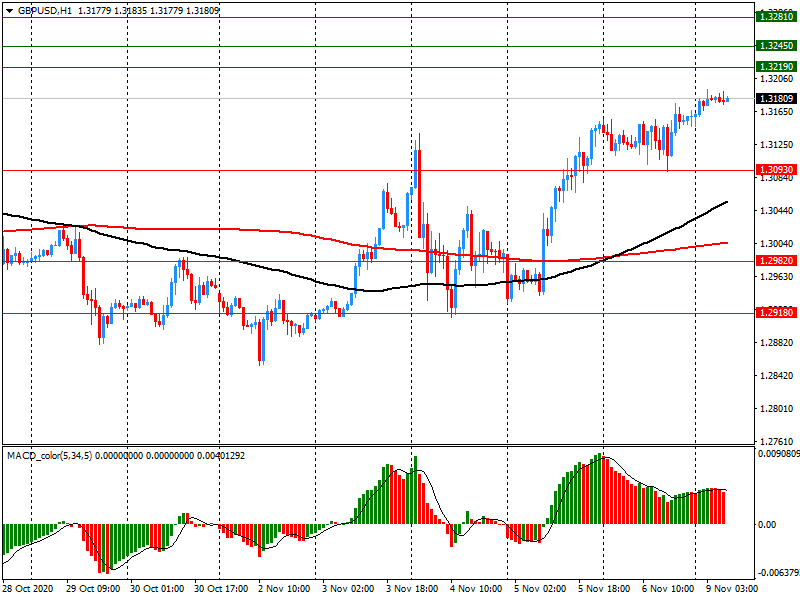This screenshot has height=600, width=800.
Task: Click the 1.30440 price scale value
Action: 777,211
